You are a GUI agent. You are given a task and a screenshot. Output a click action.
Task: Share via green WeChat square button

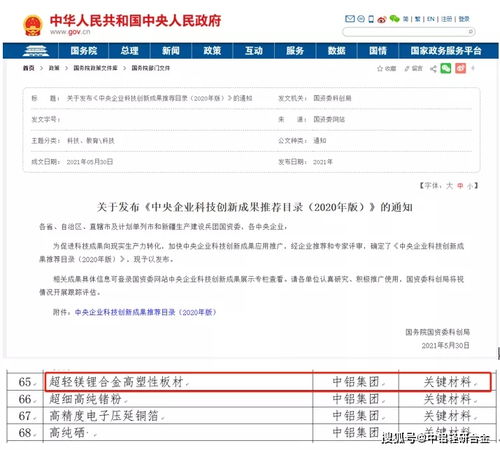point(446,68)
